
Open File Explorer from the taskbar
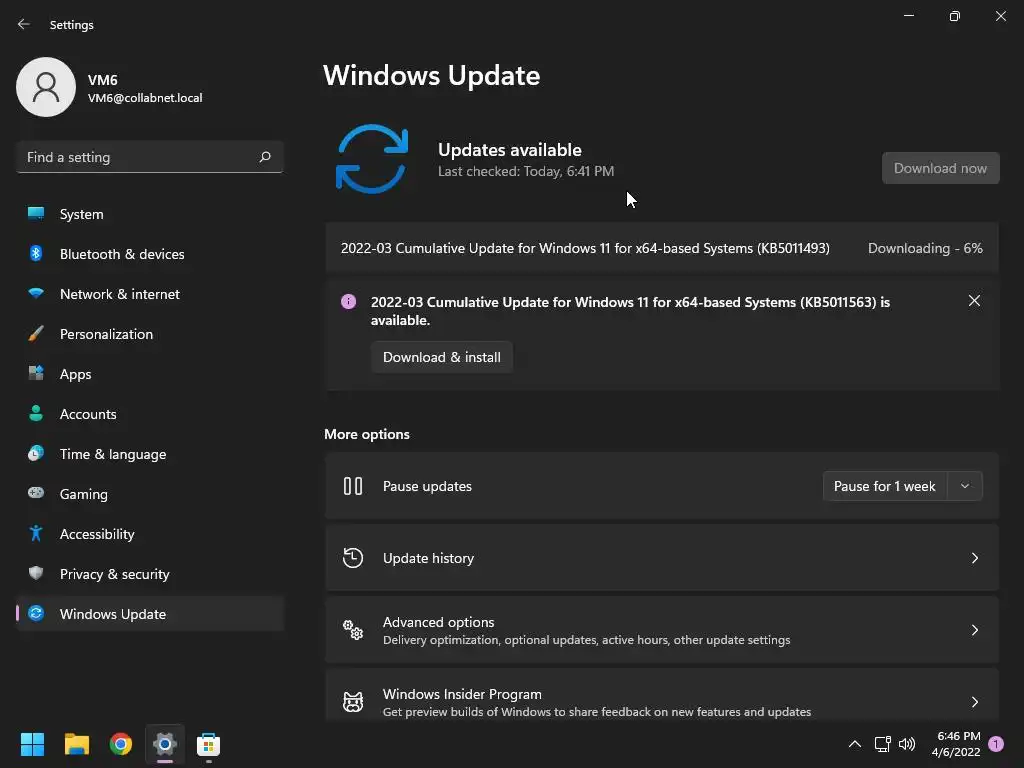tap(76, 744)
